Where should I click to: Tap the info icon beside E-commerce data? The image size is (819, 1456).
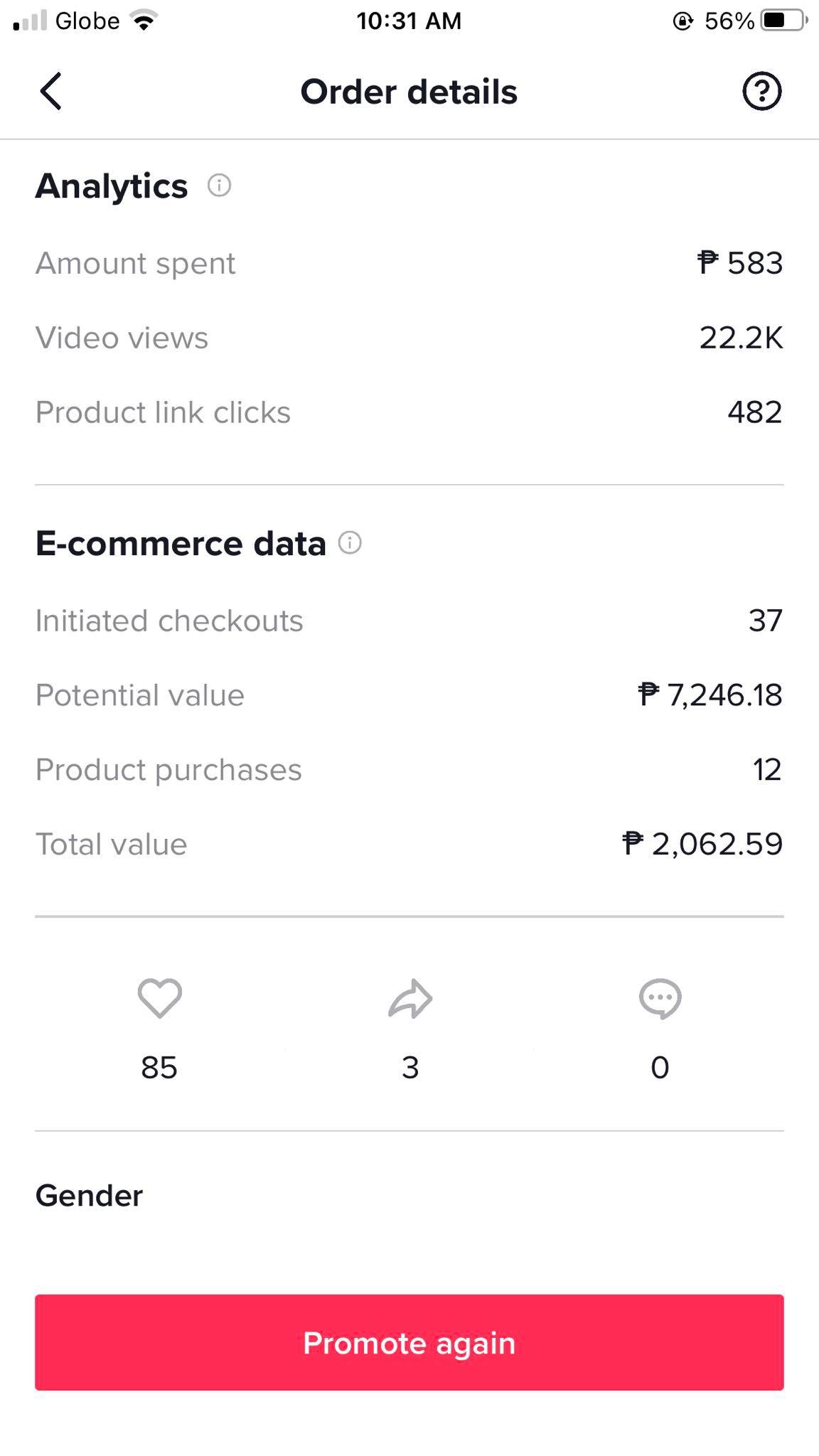350,543
